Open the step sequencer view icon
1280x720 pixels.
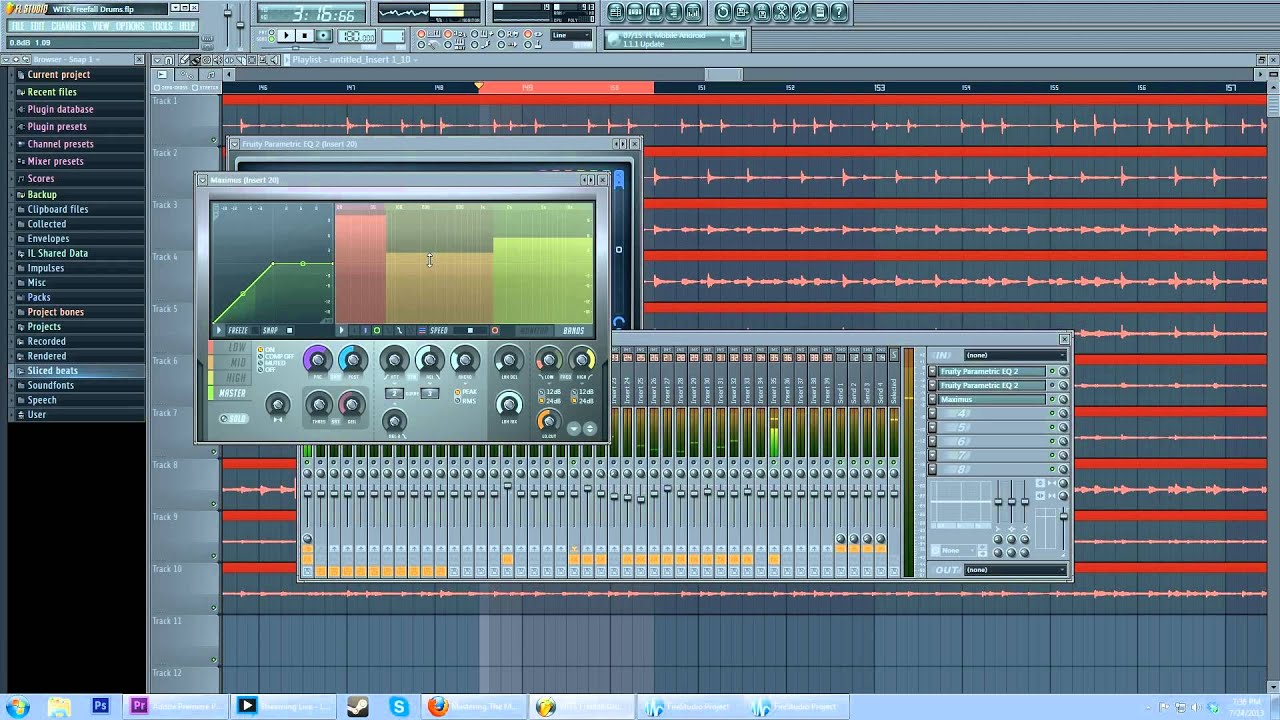tap(635, 13)
